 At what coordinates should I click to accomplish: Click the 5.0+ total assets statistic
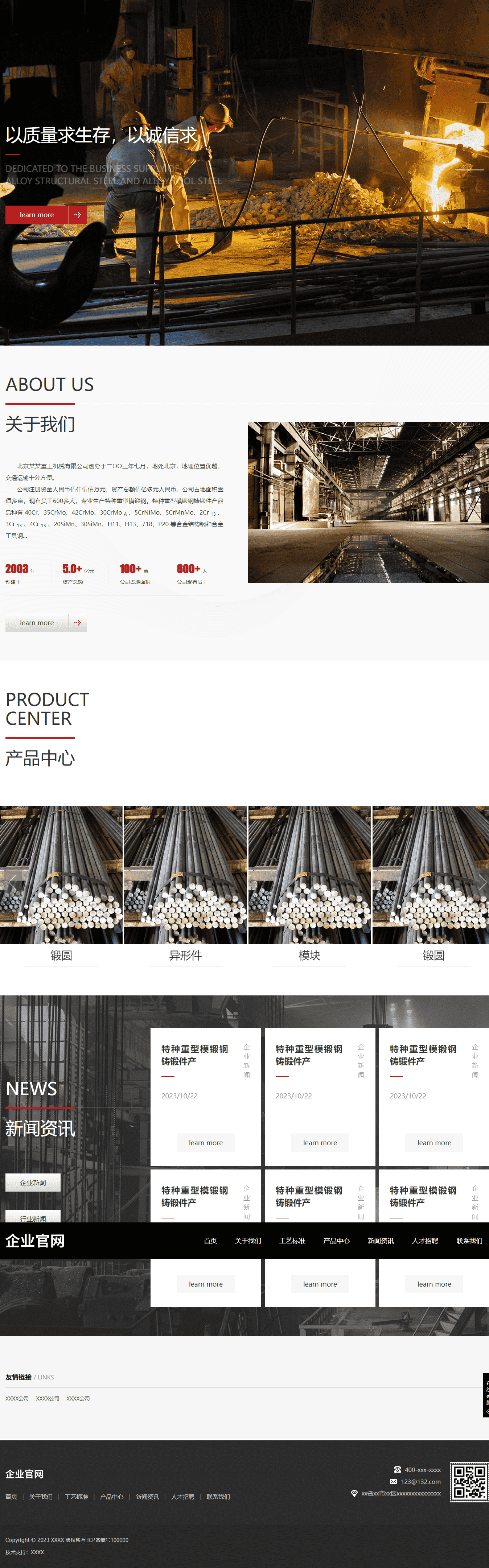79,573
